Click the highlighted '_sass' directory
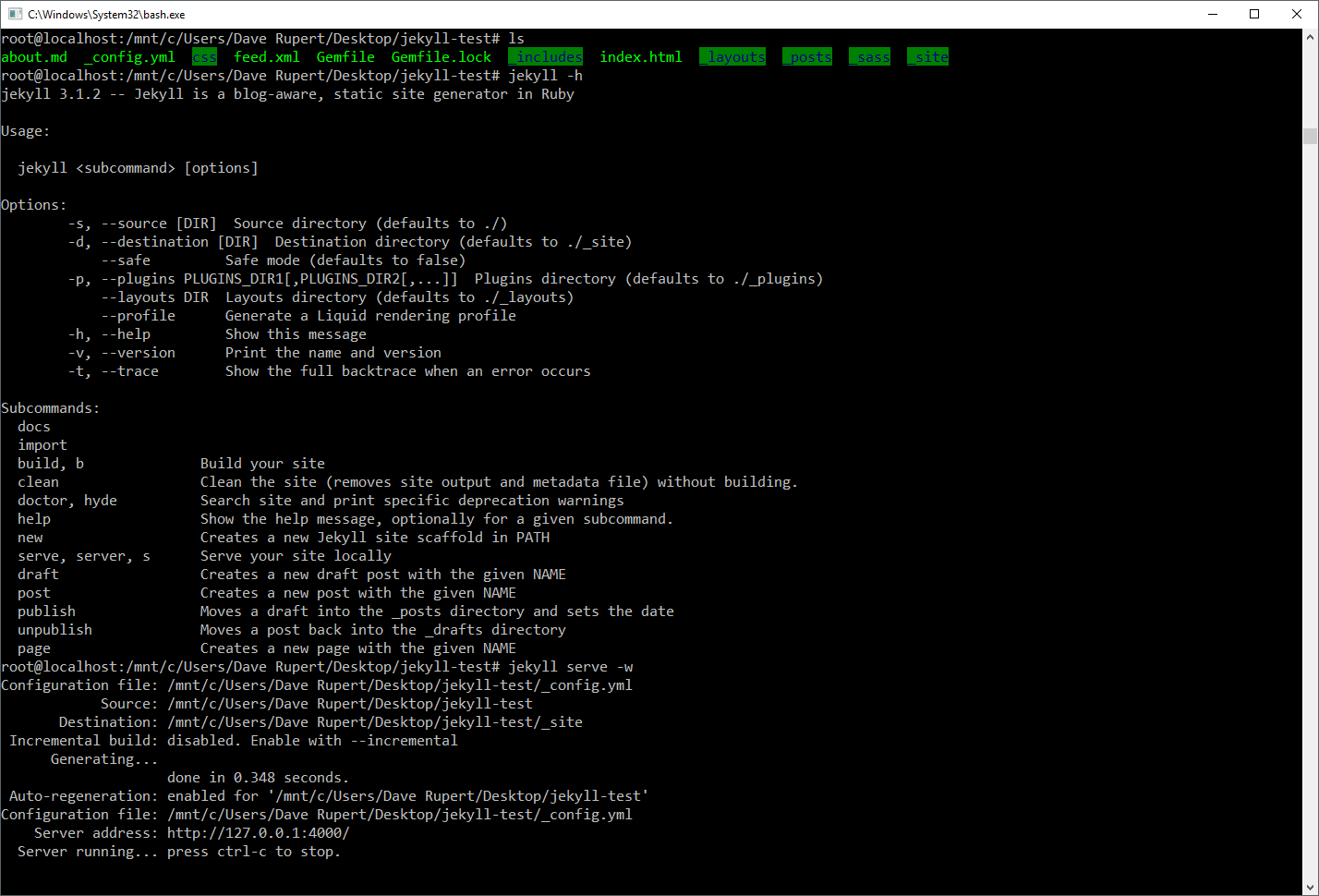Screen dimensions: 1319x896 click(x=870, y=57)
